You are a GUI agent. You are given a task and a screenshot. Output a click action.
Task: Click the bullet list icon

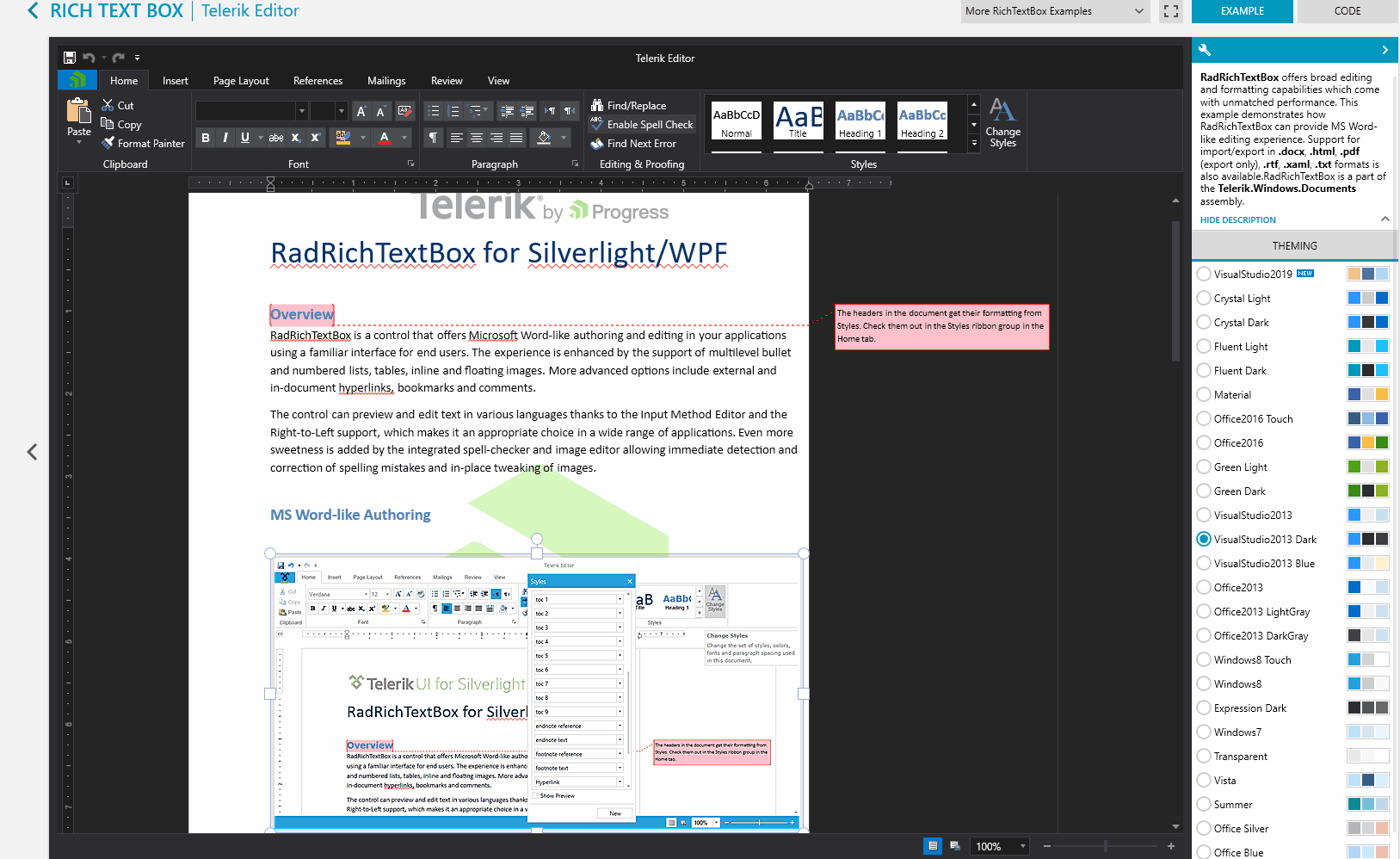pyautogui.click(x=434, y=111)
